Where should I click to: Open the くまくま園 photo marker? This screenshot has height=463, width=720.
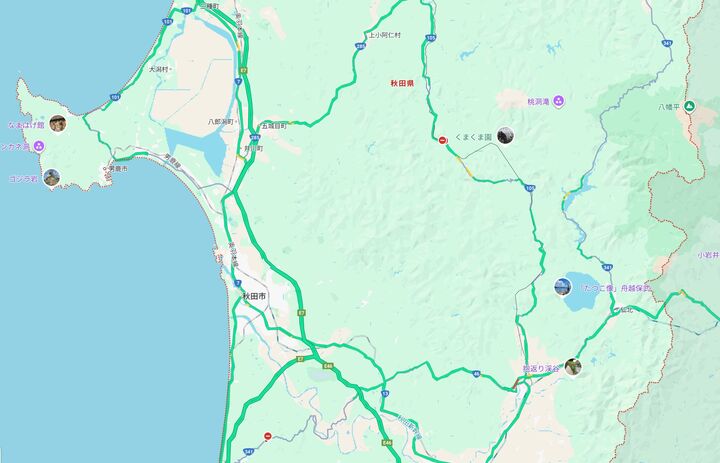[x=505, y=136]
